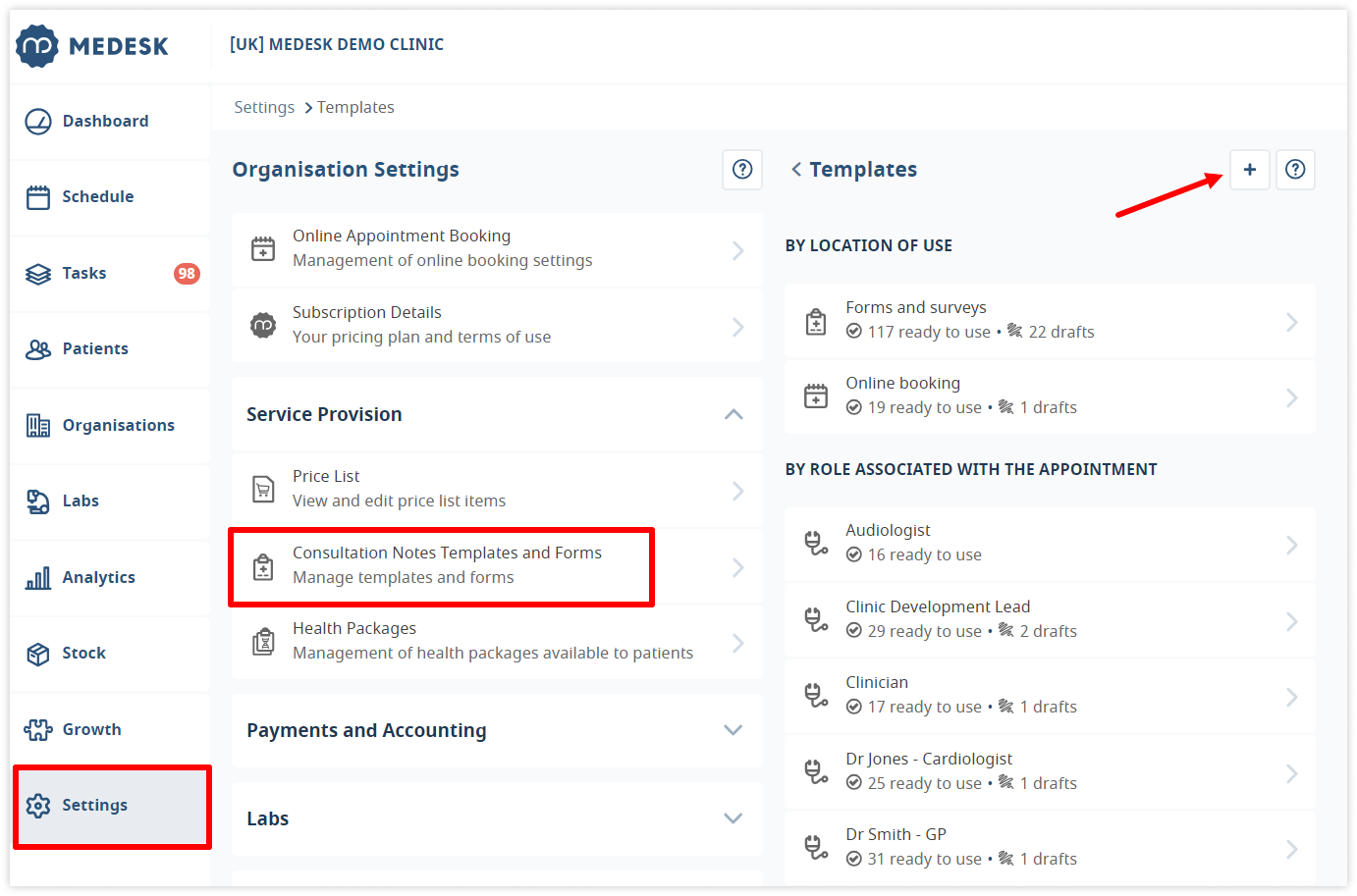The width and height of the screenshot is (1357, 896).
Task: Open the Patients people icon
Action: click(x=38, y=349)
